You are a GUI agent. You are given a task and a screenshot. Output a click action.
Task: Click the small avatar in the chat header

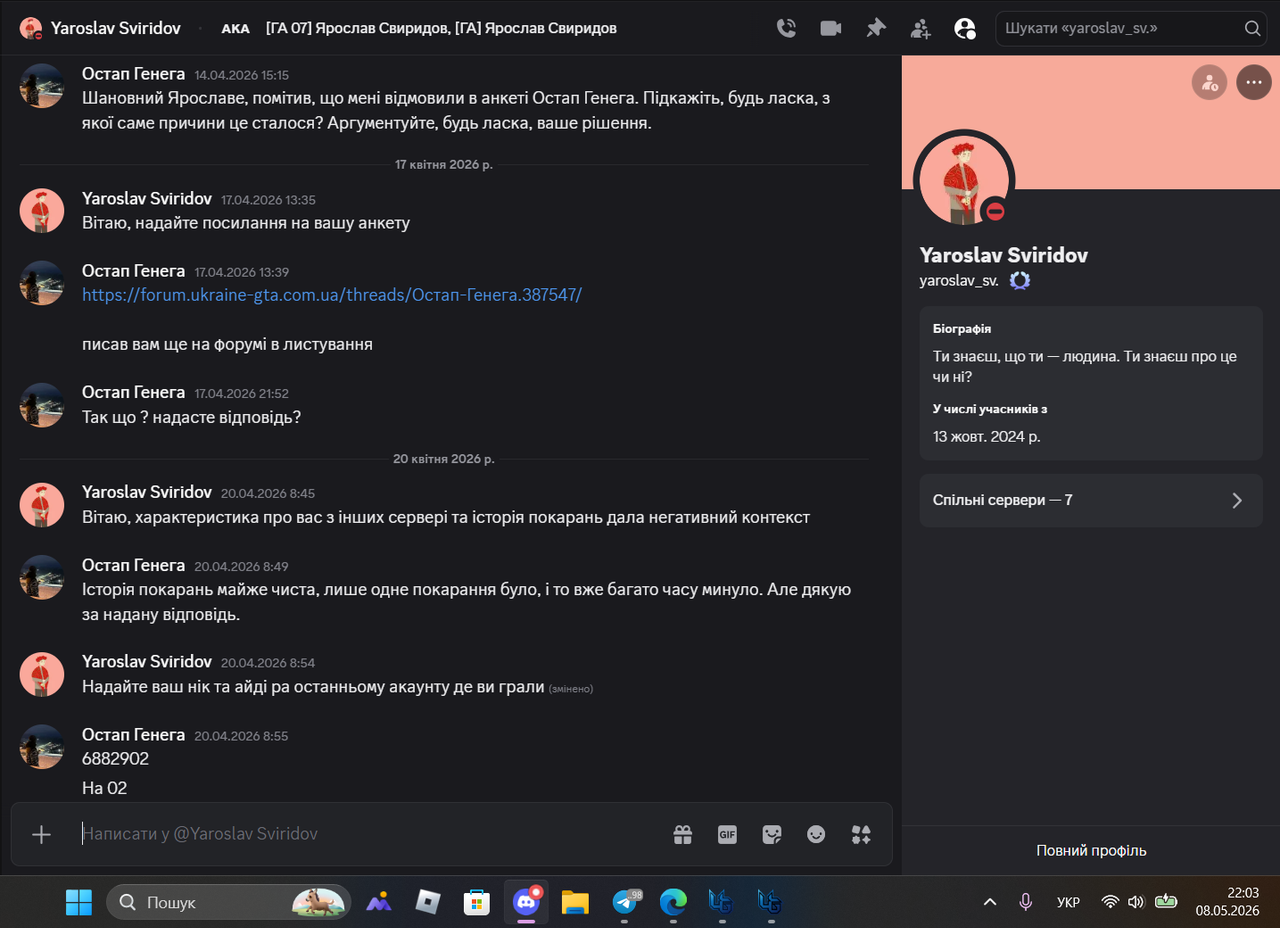pos(30,28)
